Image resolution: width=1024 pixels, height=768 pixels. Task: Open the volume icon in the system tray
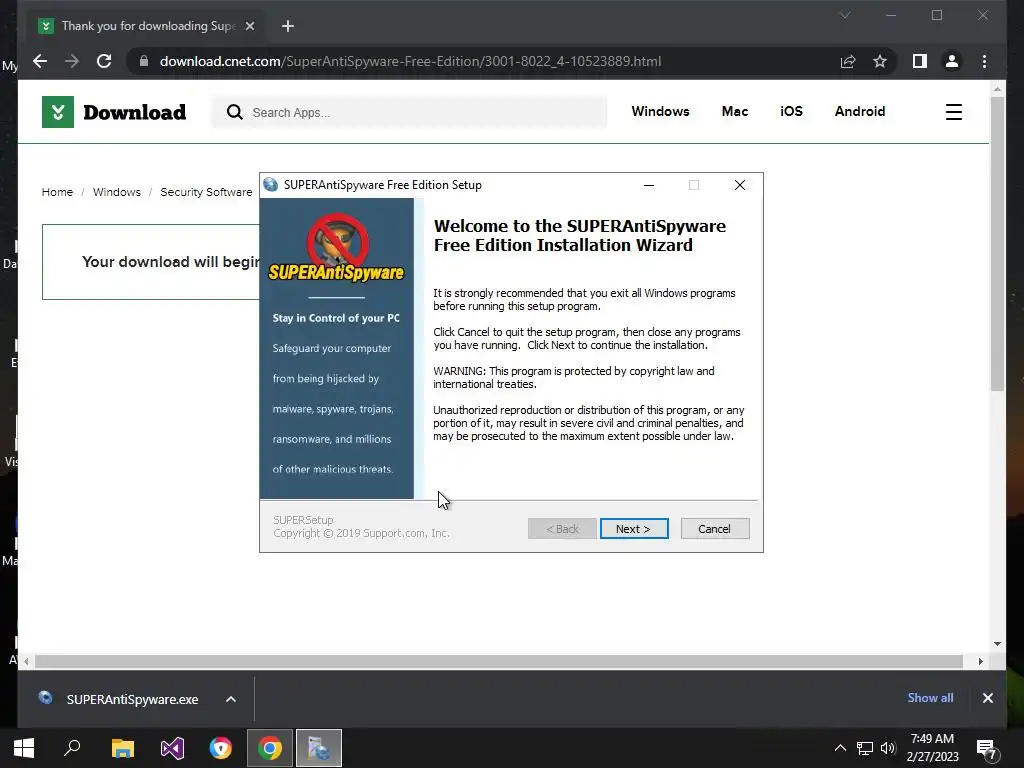(x=888, y=748)
